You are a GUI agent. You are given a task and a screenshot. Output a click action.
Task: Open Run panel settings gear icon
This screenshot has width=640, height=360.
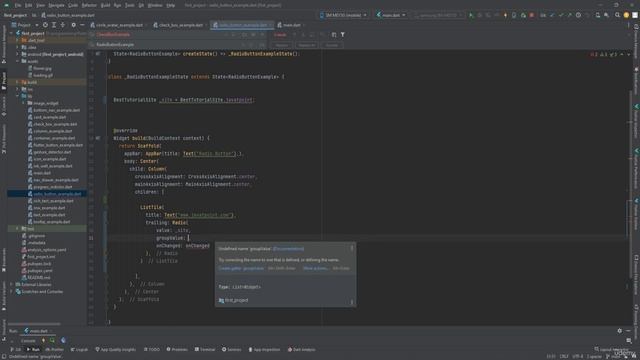click(x=620, y=331)
